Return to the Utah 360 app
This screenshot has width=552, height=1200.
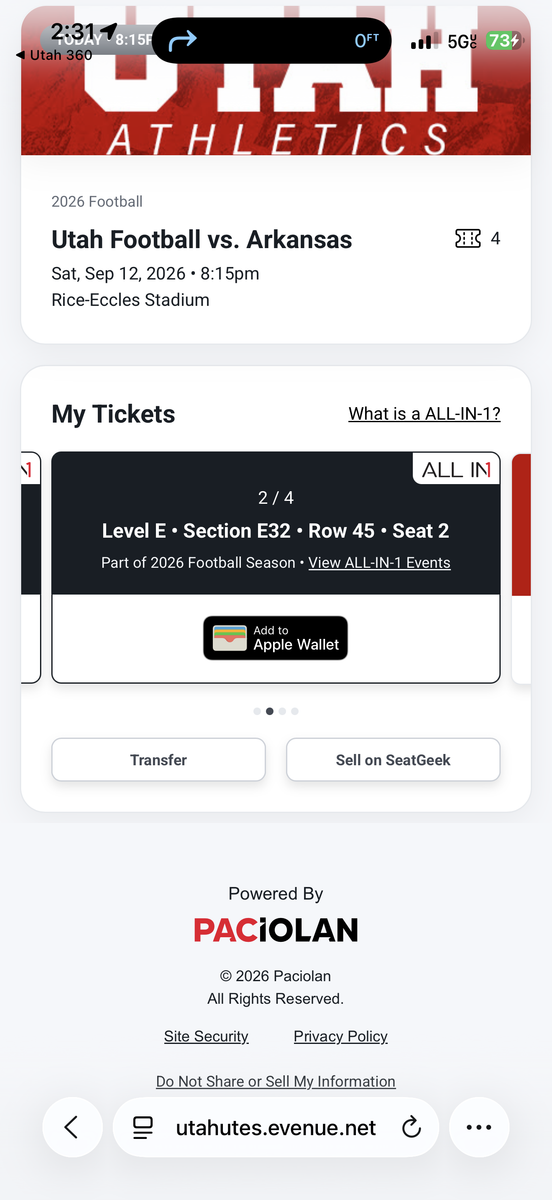click(x=54, y=55)
